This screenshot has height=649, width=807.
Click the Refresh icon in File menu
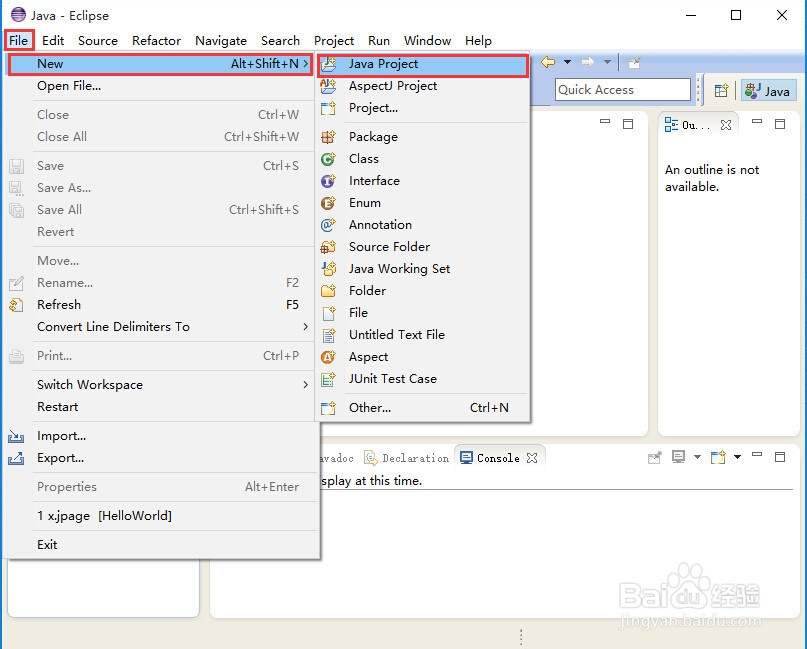pos(16,305)
